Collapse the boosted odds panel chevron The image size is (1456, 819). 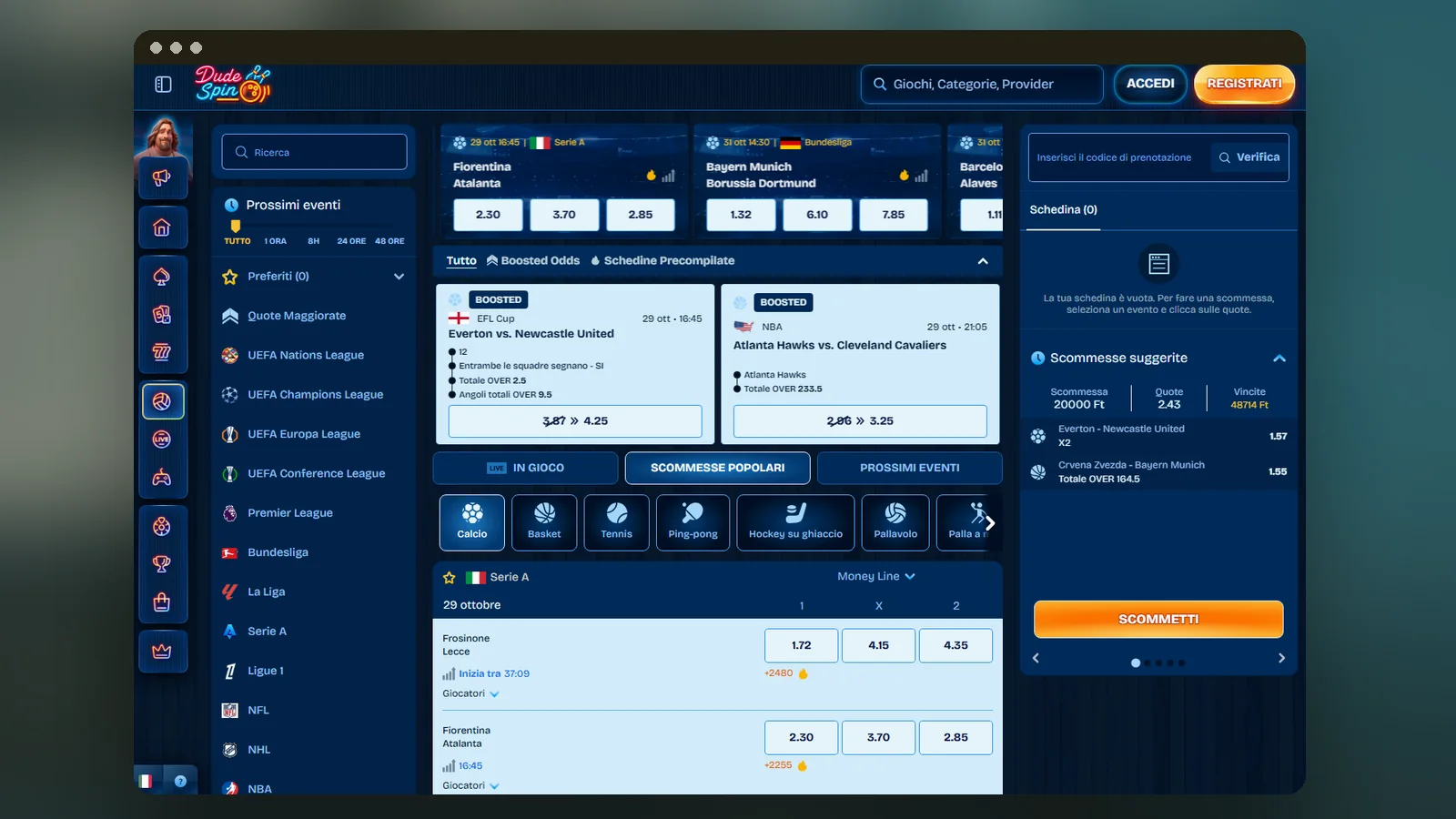(x=983, y=261)
